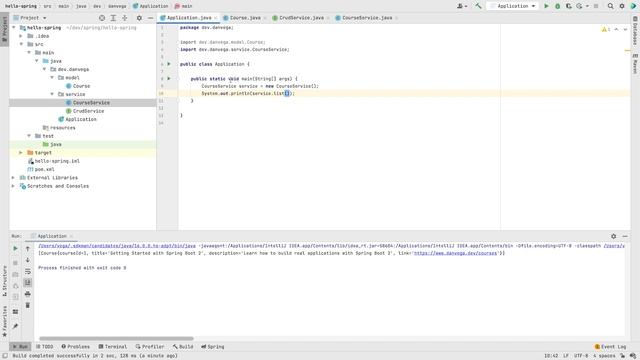This screenshot has height=360, width=640.
Task: Open the Spring tool window tab
Action: point(213,347)
